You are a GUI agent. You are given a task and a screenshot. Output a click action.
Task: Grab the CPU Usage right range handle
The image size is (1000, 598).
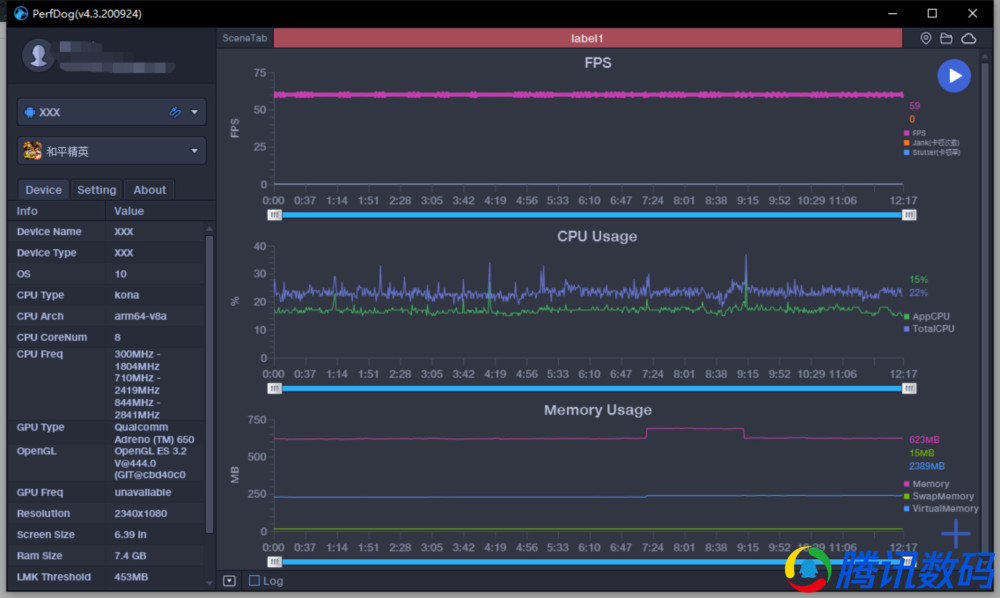[909, 388]
